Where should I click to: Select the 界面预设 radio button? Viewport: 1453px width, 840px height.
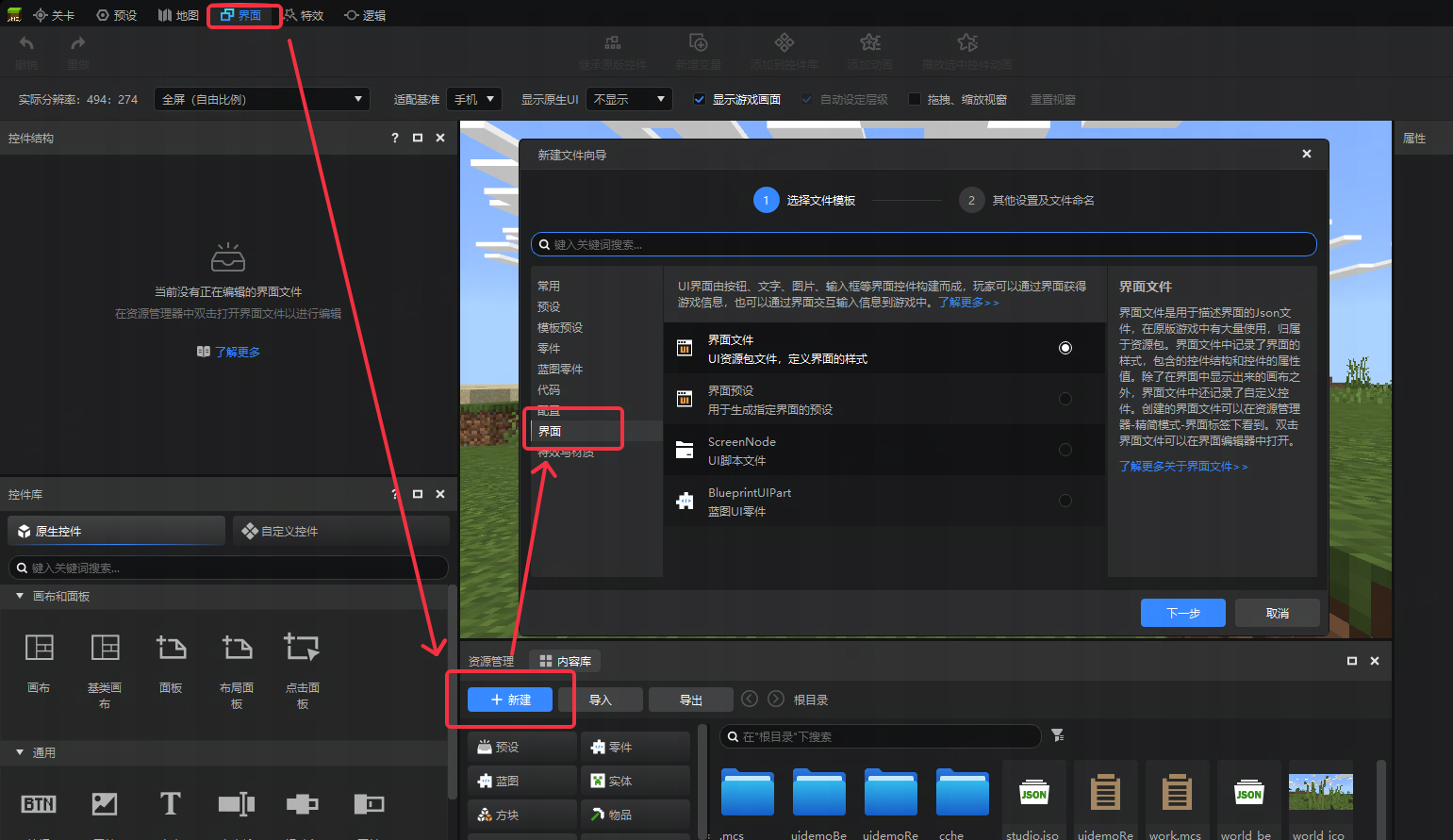(x=1065, y=399)
